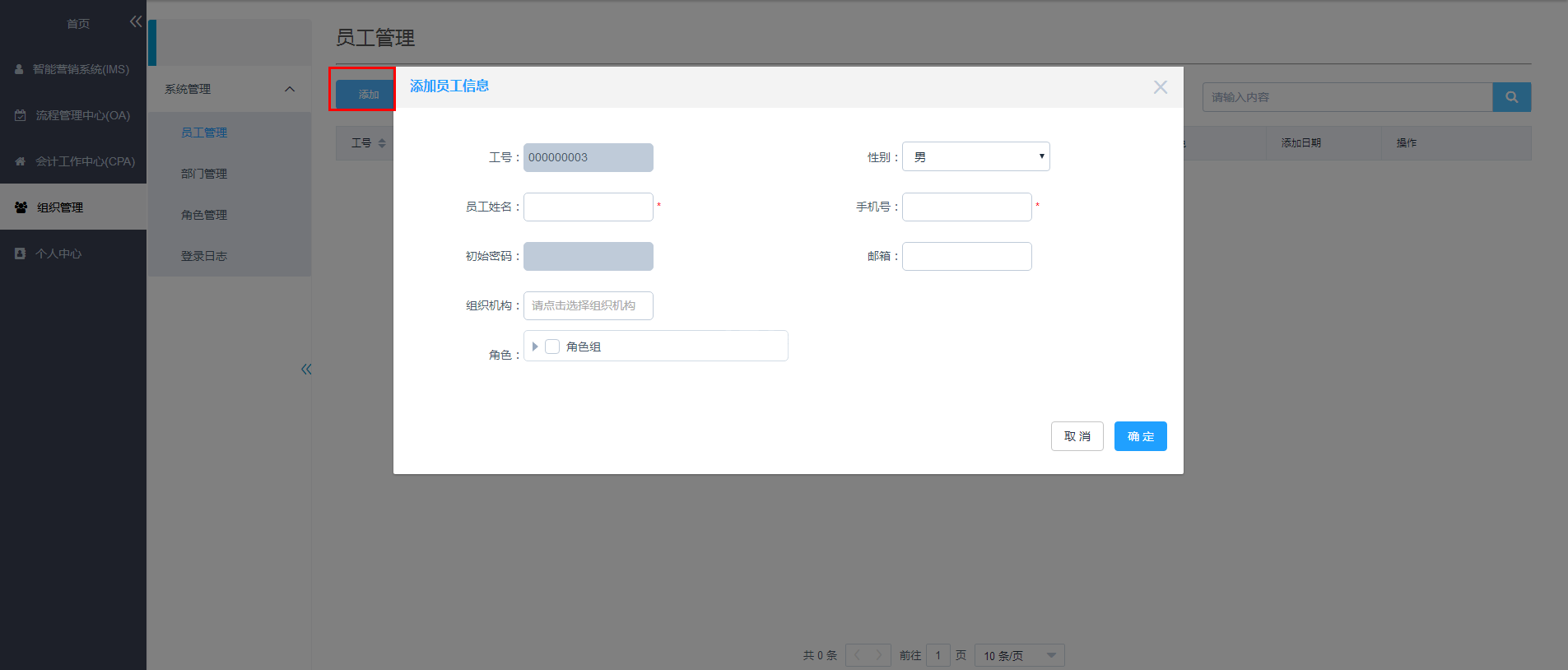
Task: Check the 角色组 checkbox
Action: [x=552, y=347]
